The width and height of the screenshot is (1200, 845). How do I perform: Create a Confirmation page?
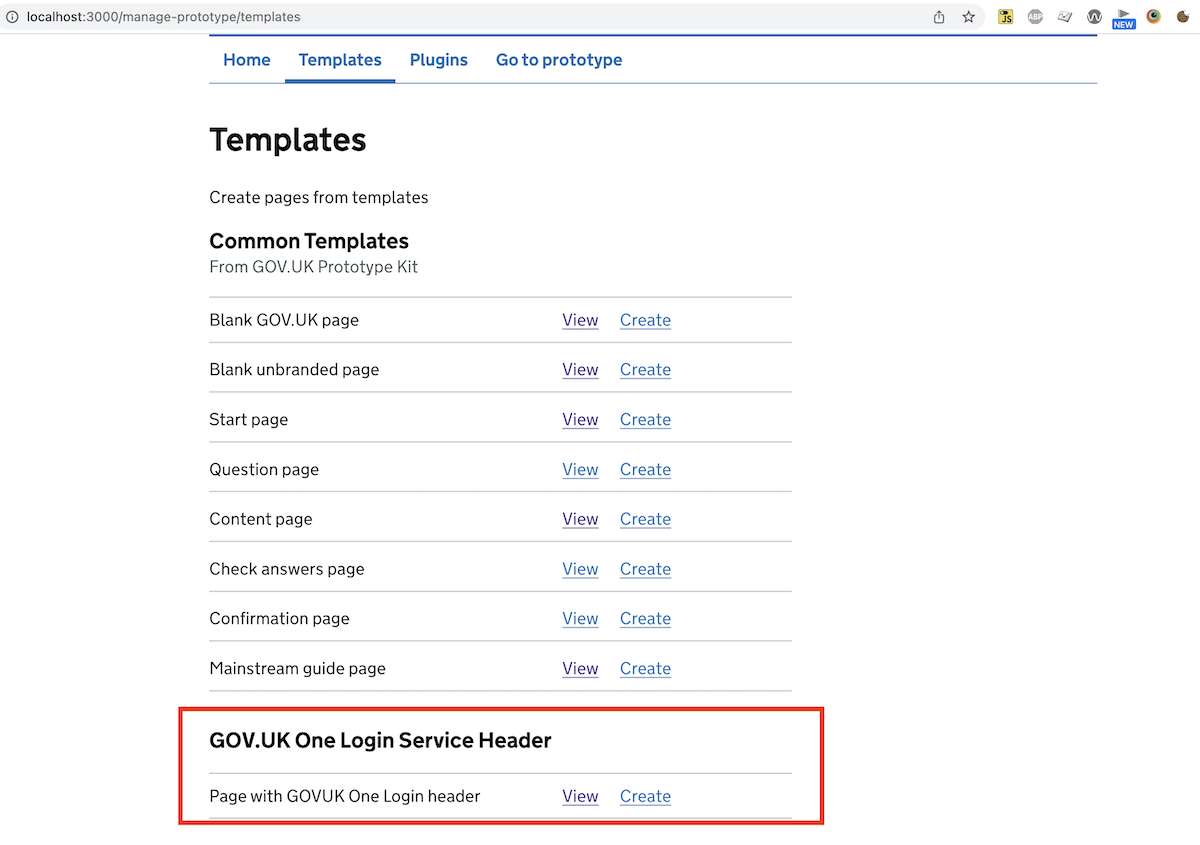645,618
